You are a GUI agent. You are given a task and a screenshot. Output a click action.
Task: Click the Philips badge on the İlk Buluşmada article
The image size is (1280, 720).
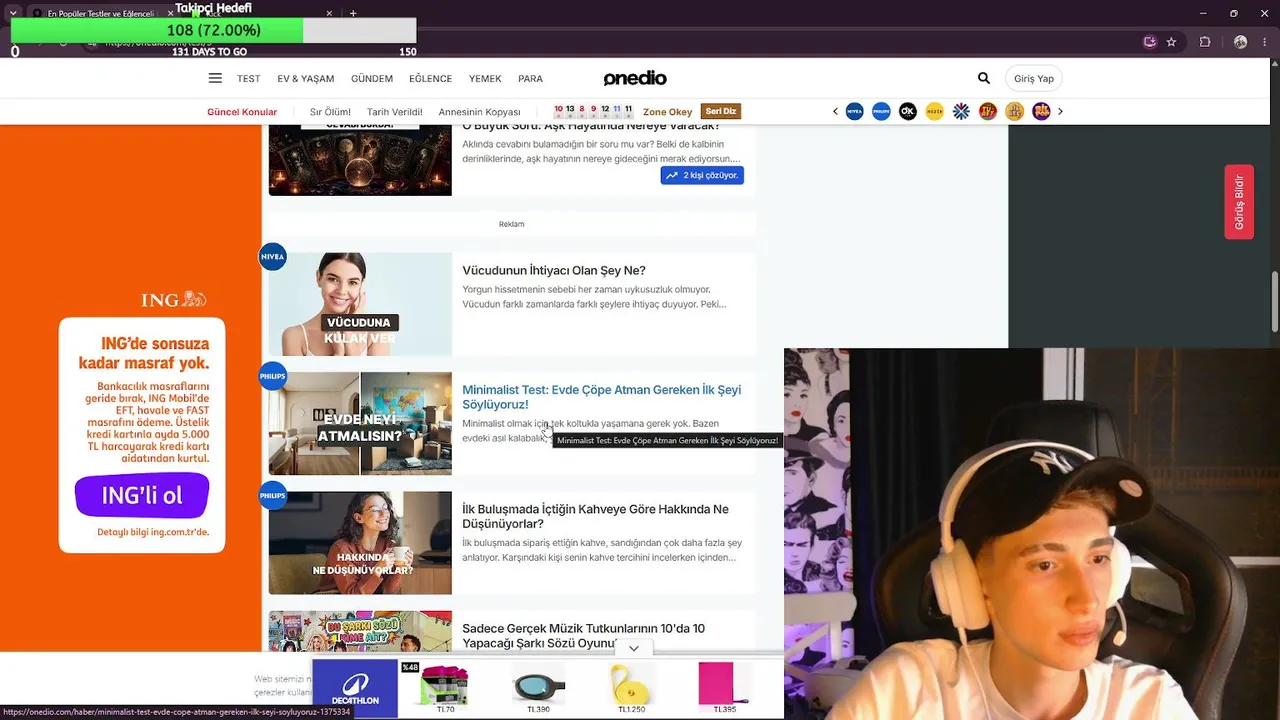point(273,495)
